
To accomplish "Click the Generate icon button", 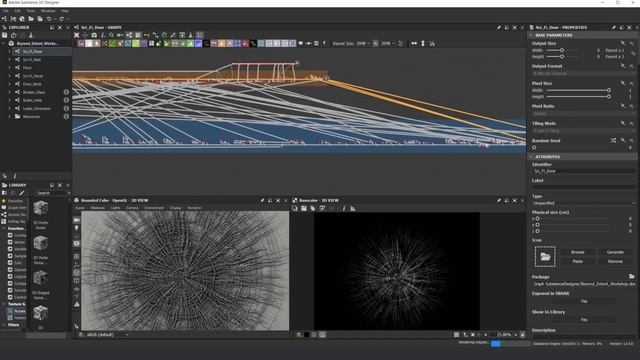I will pos(615,252).
